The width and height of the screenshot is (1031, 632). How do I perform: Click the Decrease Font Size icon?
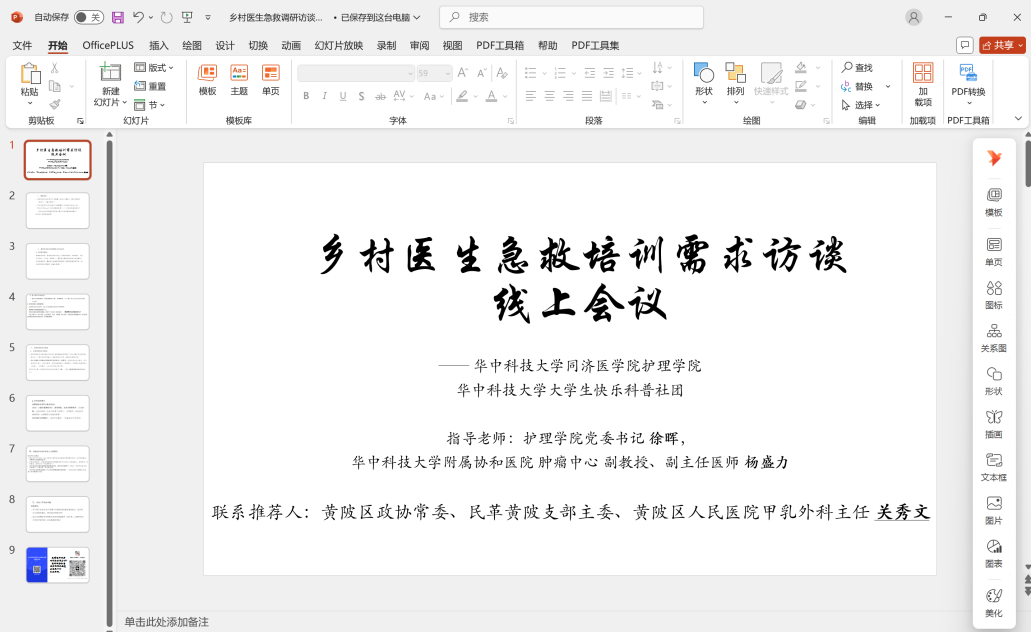[x=482, y=73]
